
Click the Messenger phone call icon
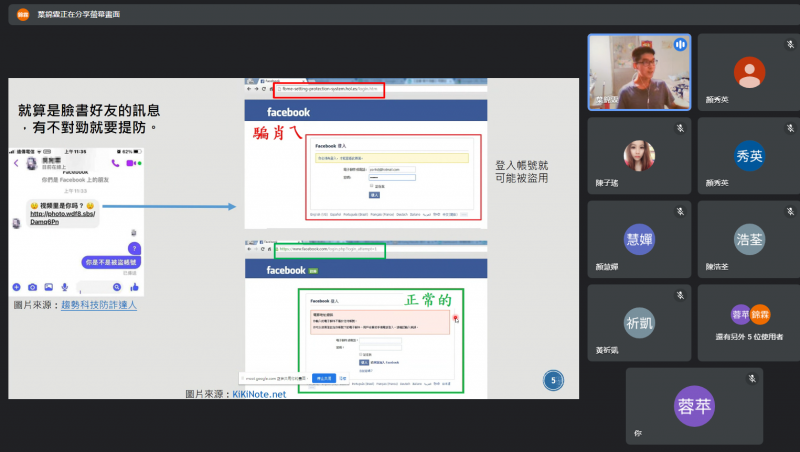click(x=115, y=163)
